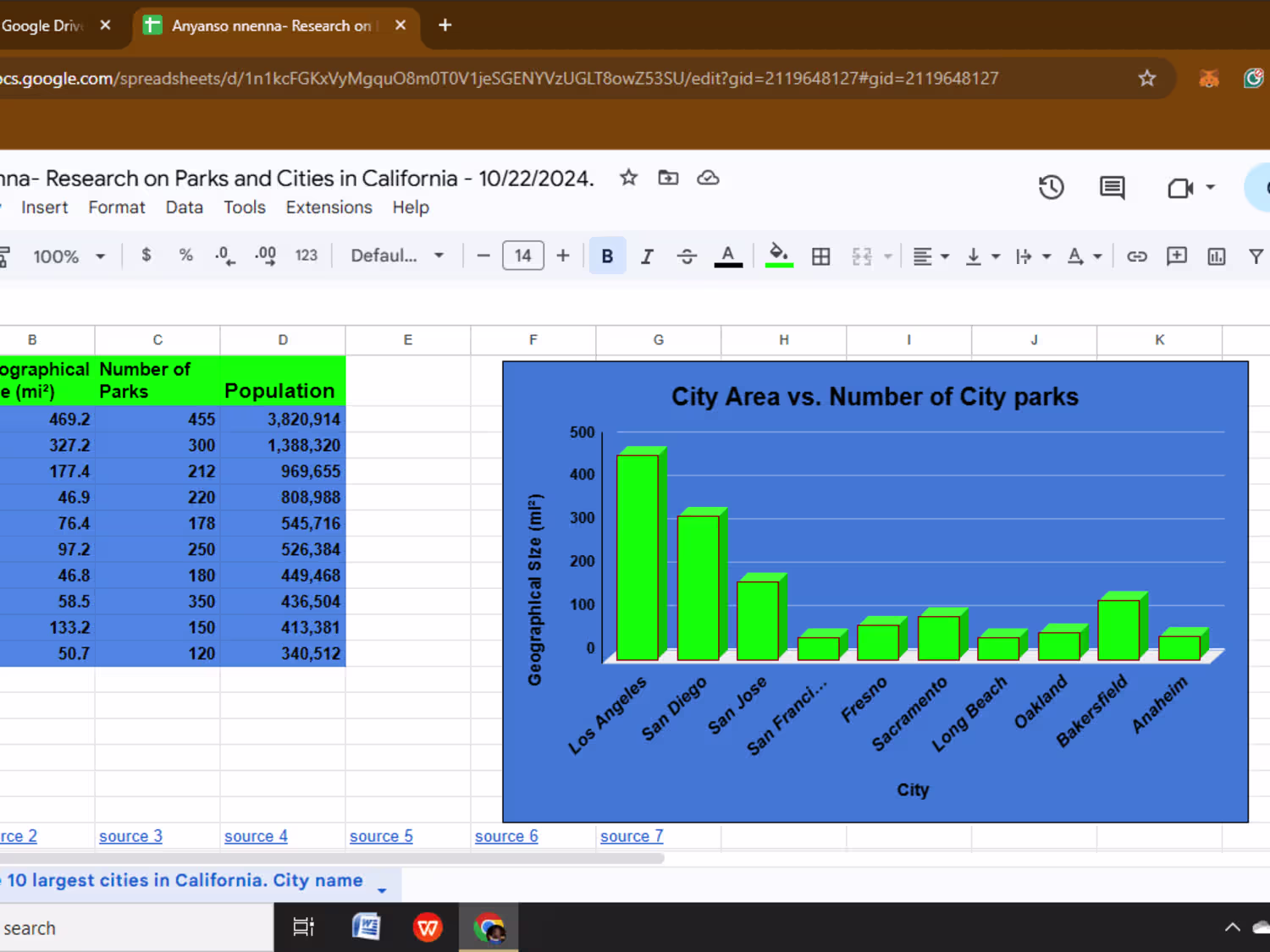The image size is (1270, 952).
Task: Open the horizontal align dropdown
Action: tap(930, 256)
